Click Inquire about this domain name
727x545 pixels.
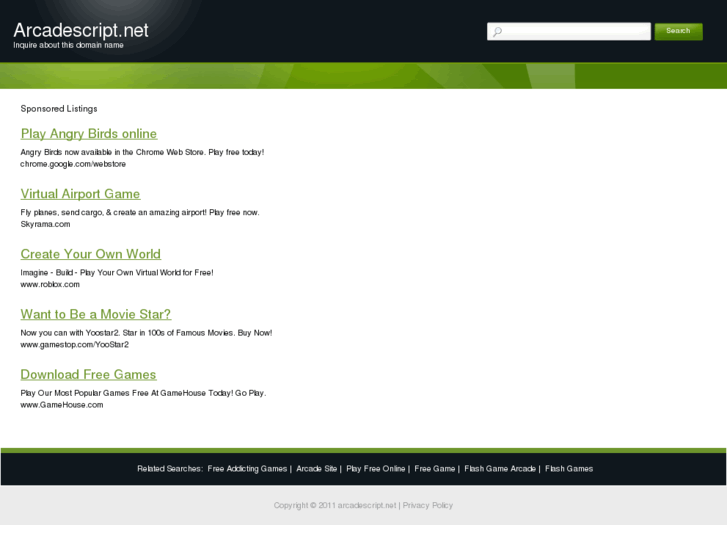[68, 45]
